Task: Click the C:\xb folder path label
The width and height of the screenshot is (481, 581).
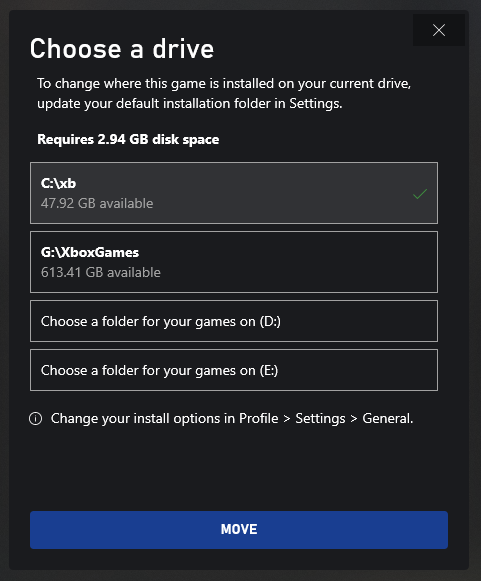Action: pyautogui.click(x=59, y=183)
